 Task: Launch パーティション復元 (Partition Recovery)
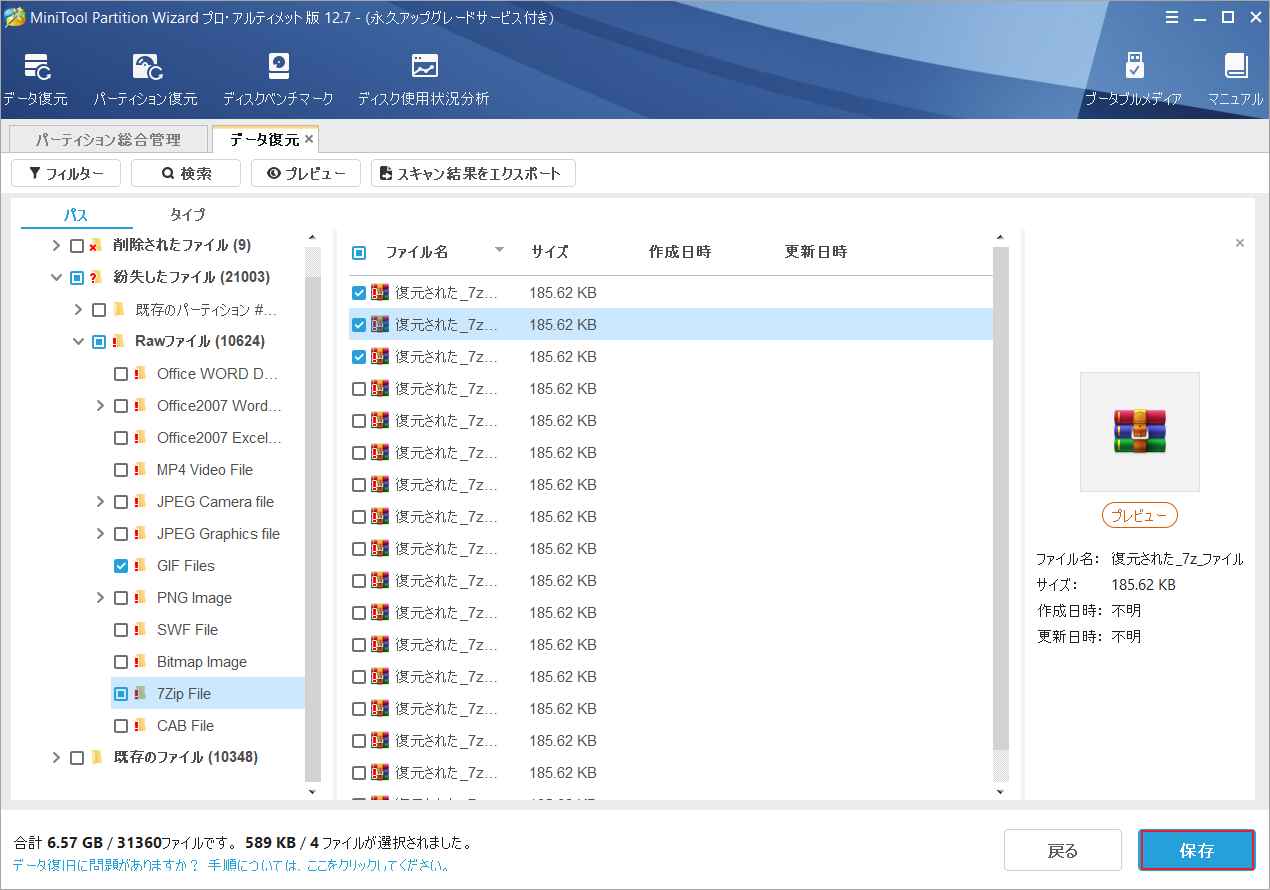tap(146, 75)
